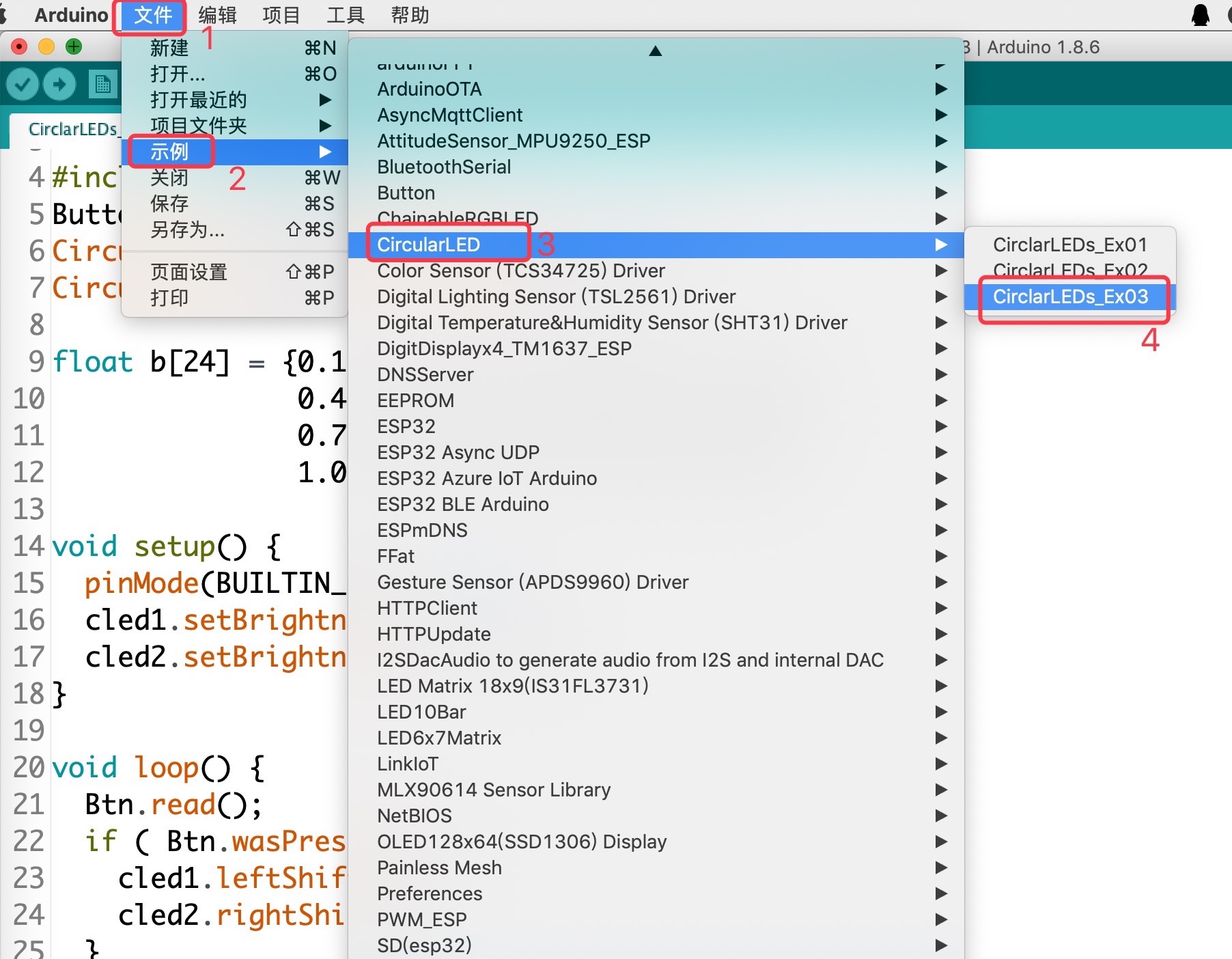Viewport: 1232px width, 959px height.
Task: Open the HTTPClient examples
Action: [656, 608]
